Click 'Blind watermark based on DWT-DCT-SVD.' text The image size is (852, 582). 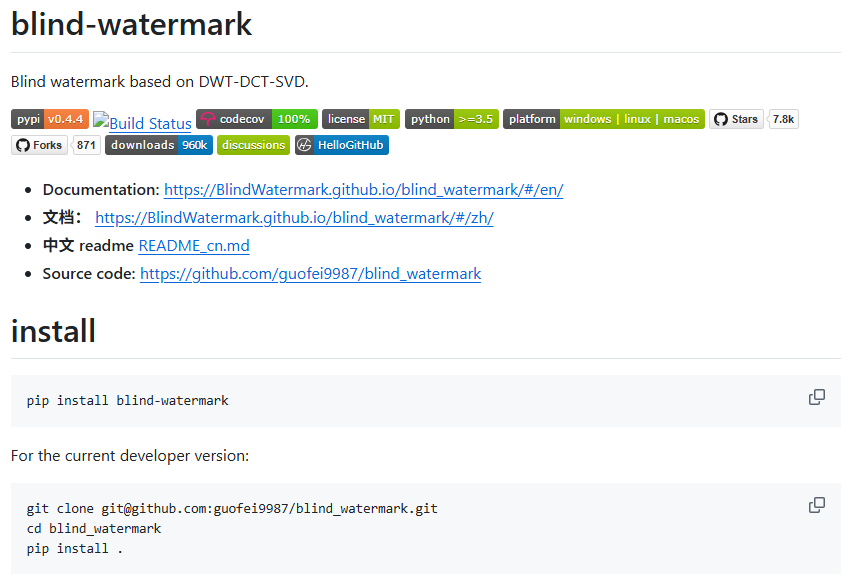pos(160,82)
